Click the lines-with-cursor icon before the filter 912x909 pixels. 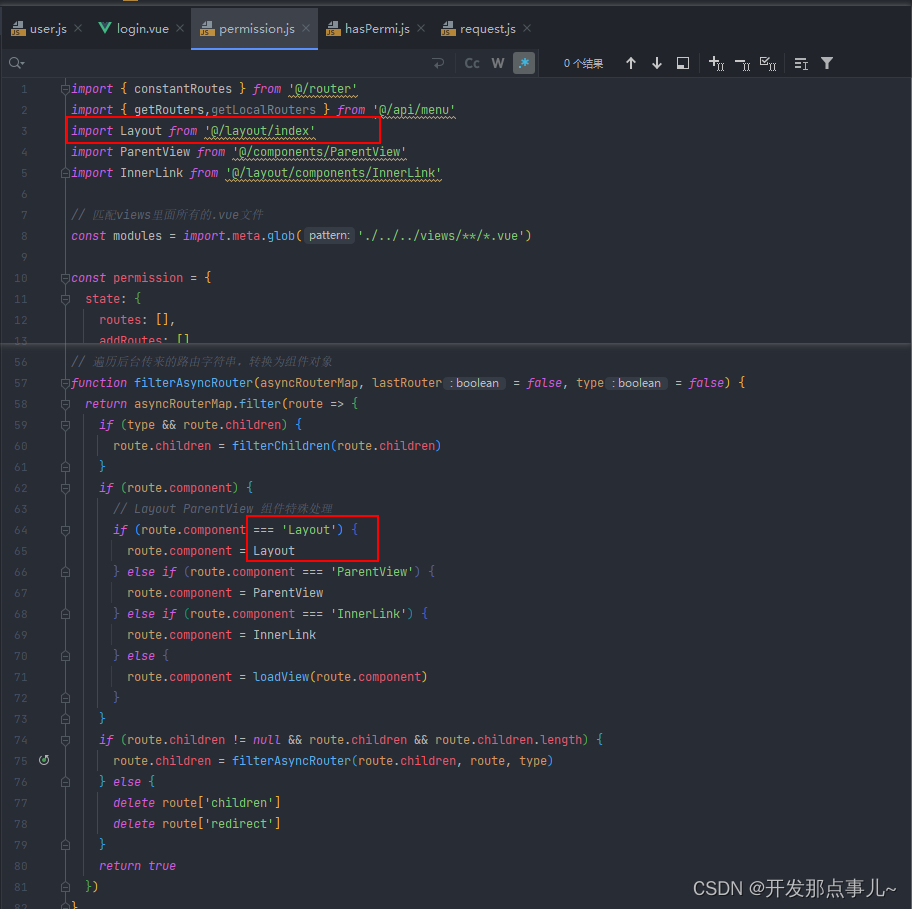[x=801, y=63]
